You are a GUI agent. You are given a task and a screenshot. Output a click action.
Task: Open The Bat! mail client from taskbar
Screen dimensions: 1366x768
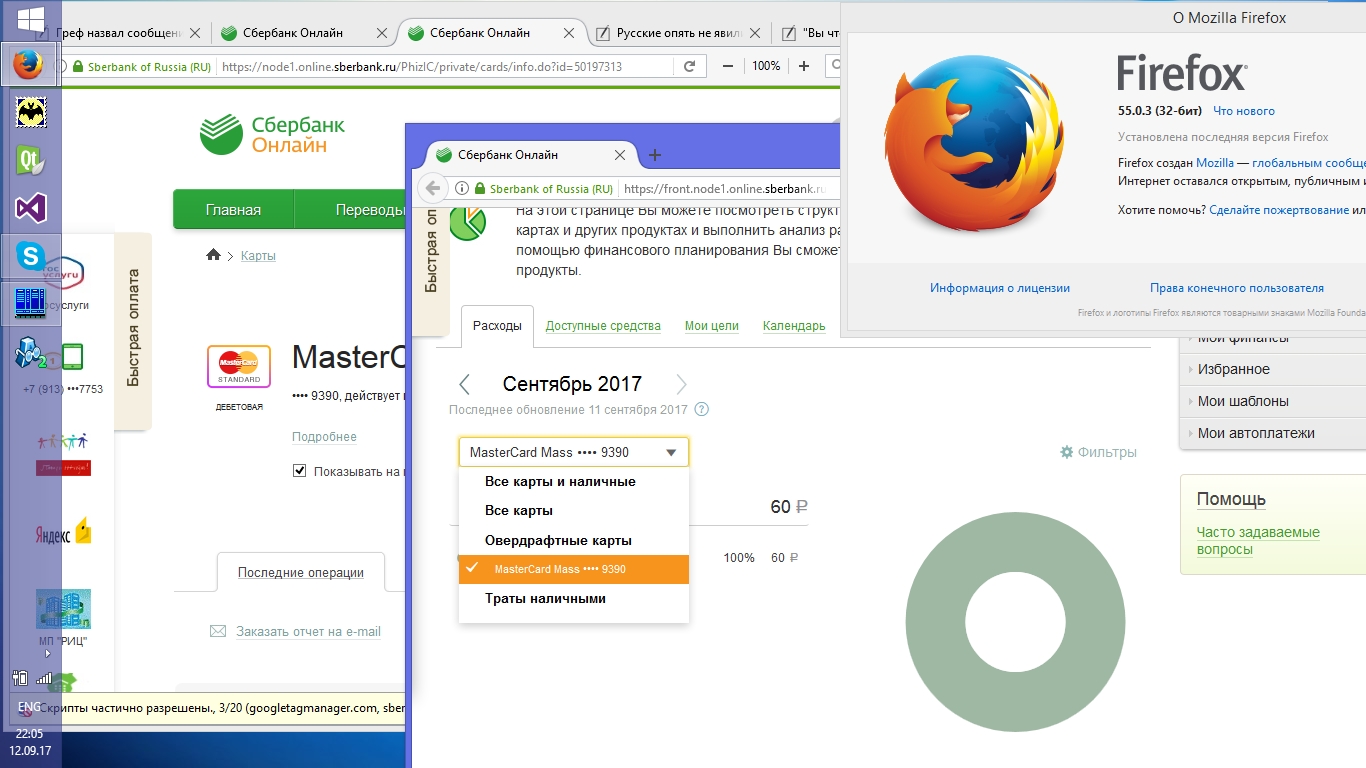pos(31,112)
